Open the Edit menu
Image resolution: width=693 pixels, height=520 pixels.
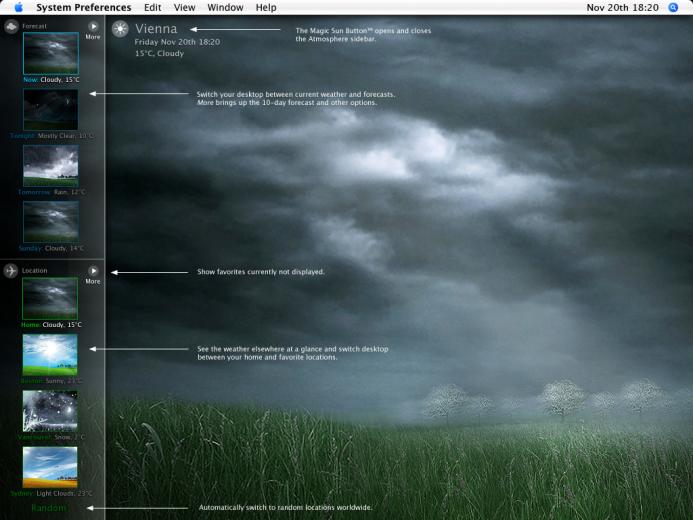click(x=152, y=7)
